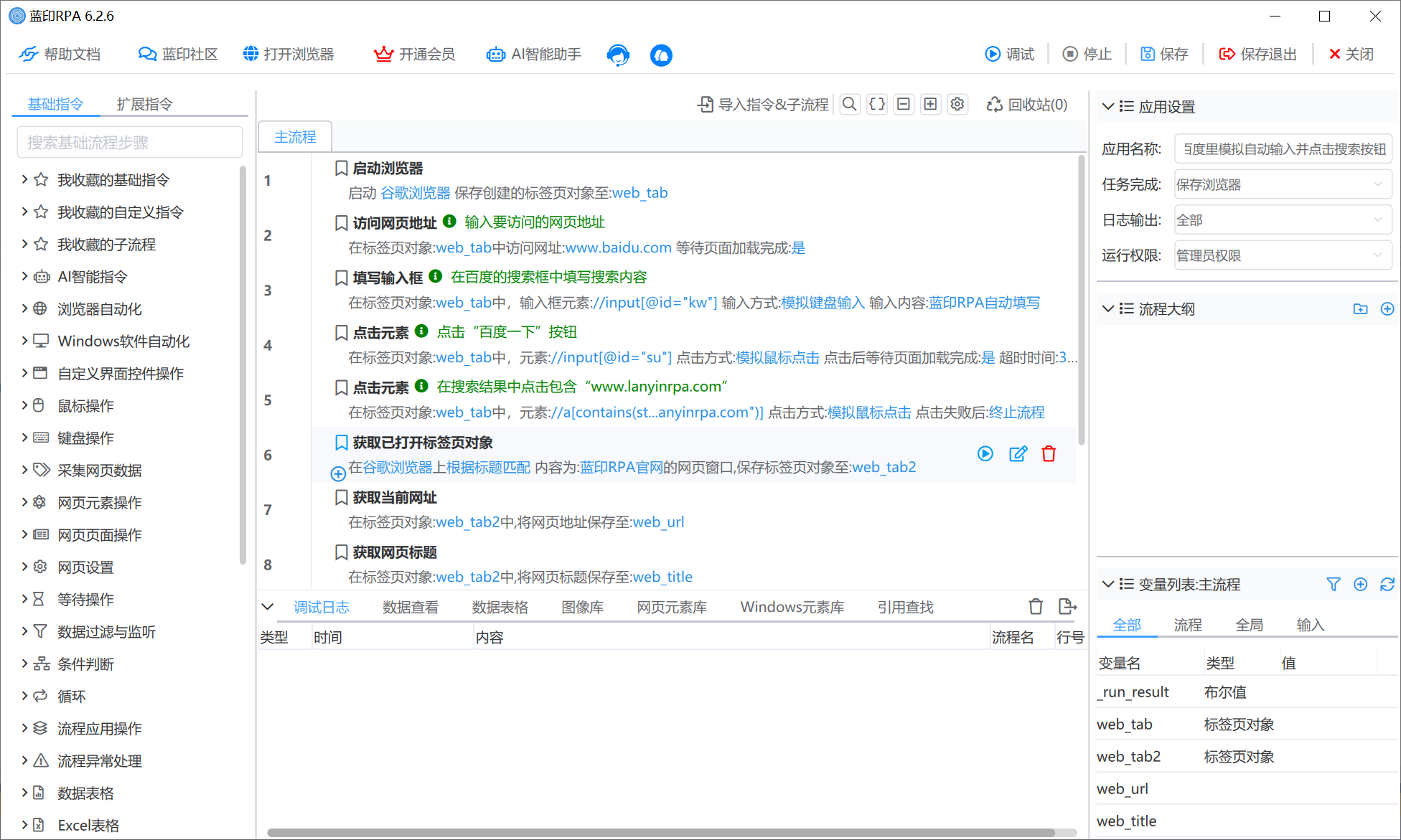Toggle bookmark on 获取当前网址 step

coord(342,498)
